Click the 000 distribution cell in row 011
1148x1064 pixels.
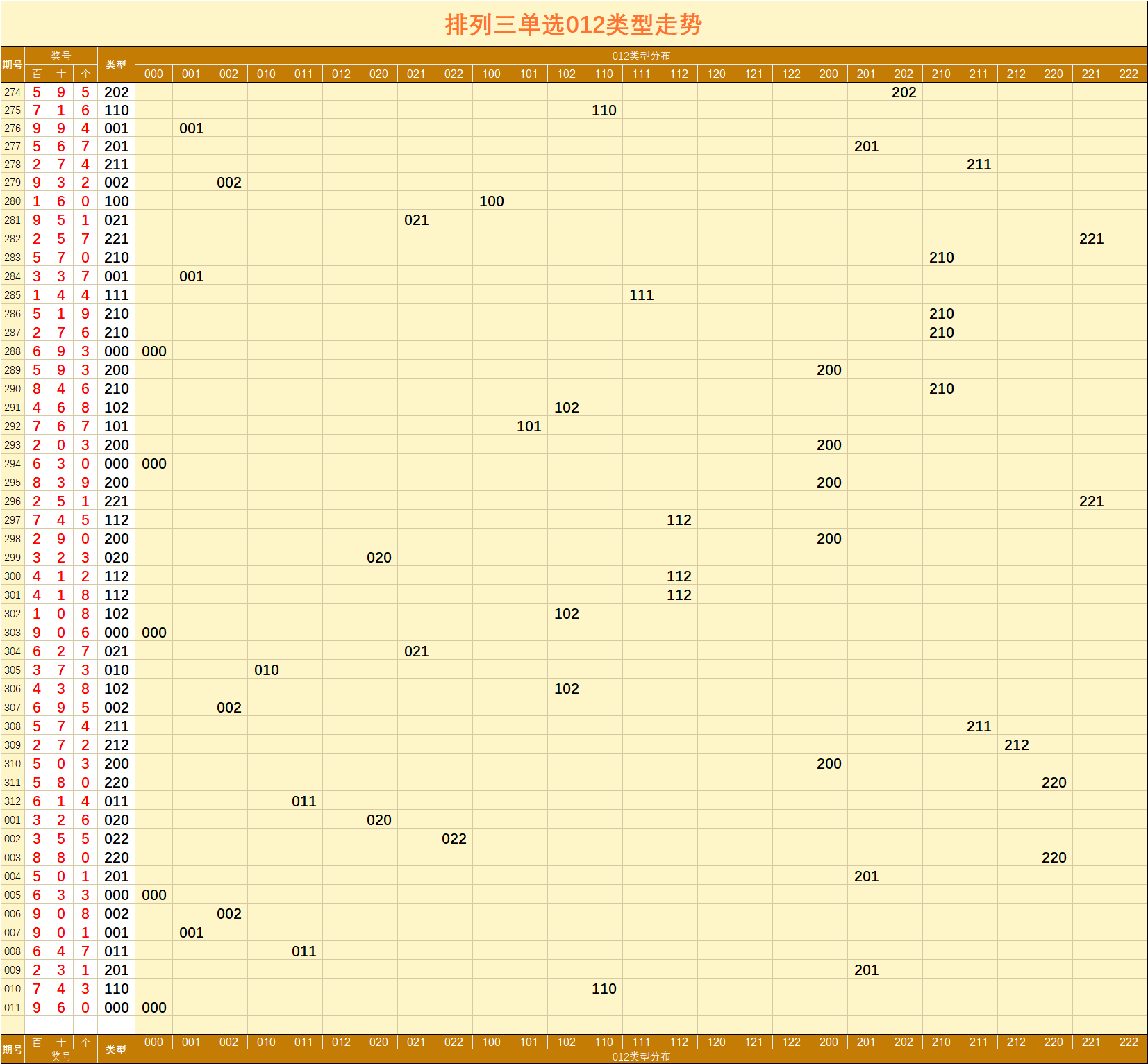[x=153, y=1007]
